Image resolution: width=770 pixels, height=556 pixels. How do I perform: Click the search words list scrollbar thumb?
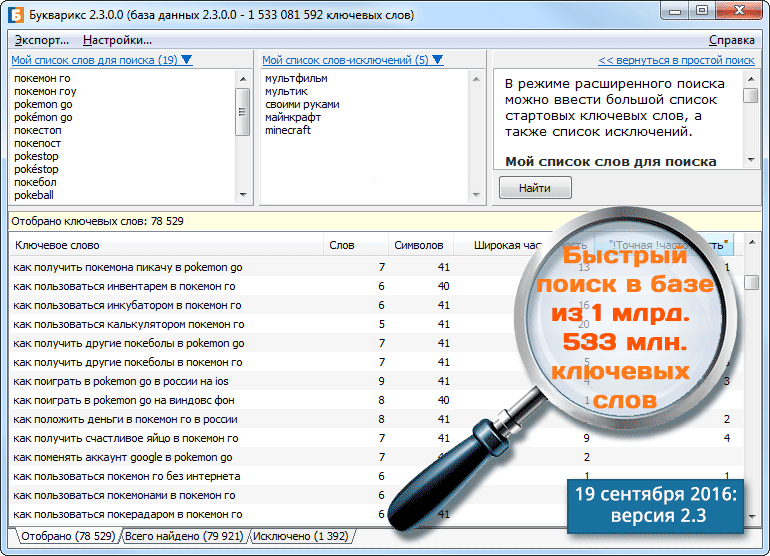(243, 111)
